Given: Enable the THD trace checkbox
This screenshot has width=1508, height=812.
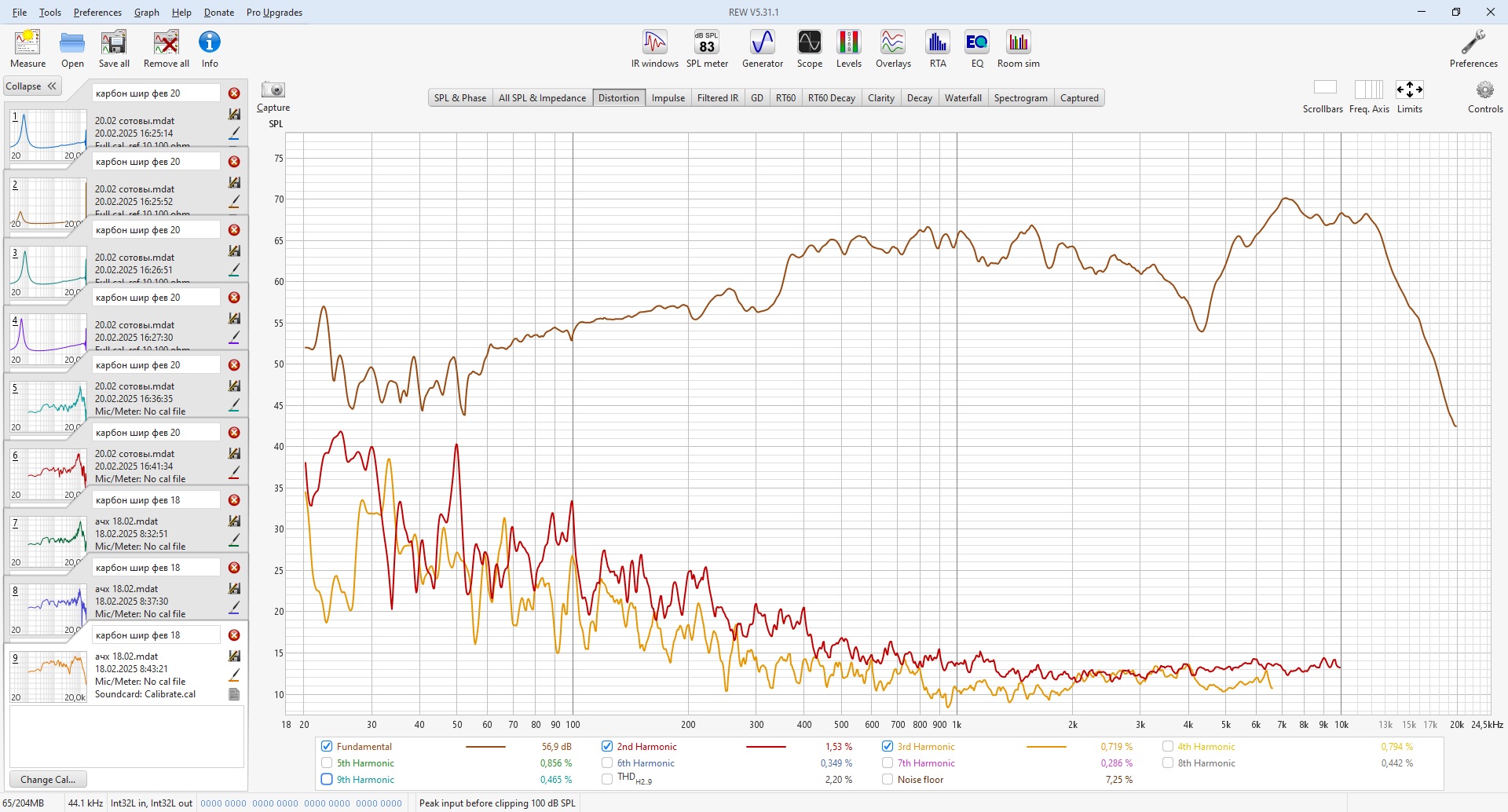Looking at the screenshot, I should 607,780.
